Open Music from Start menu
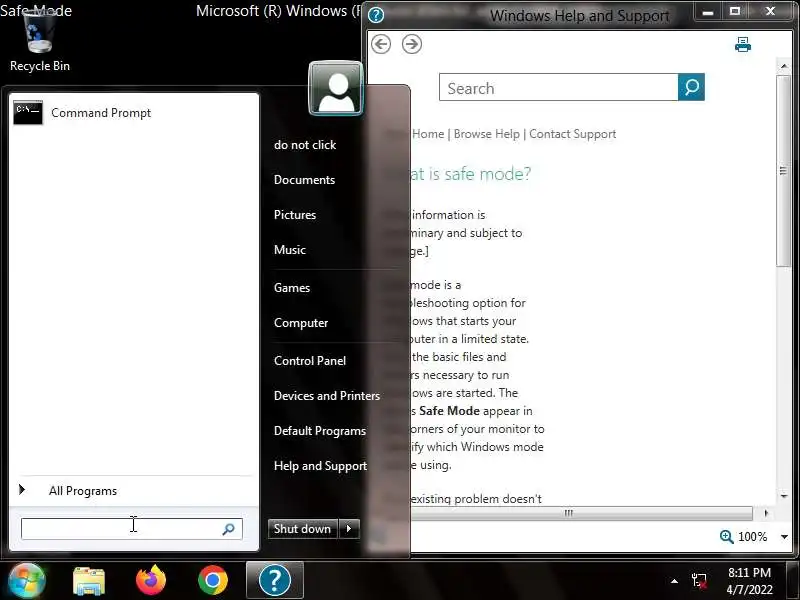800x600 pixels. coord(290,250)
